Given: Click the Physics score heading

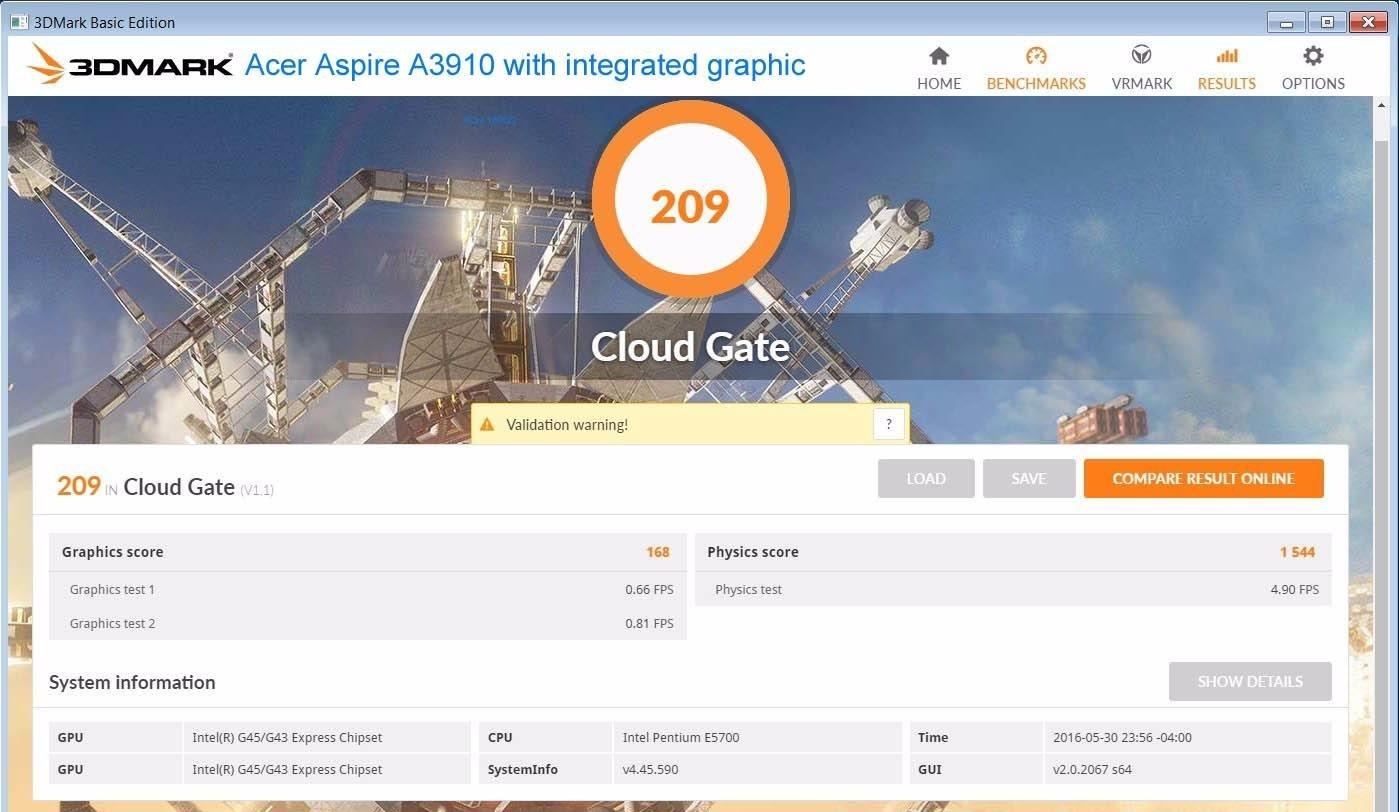Looking at the screenshot, I should [753, 552].
